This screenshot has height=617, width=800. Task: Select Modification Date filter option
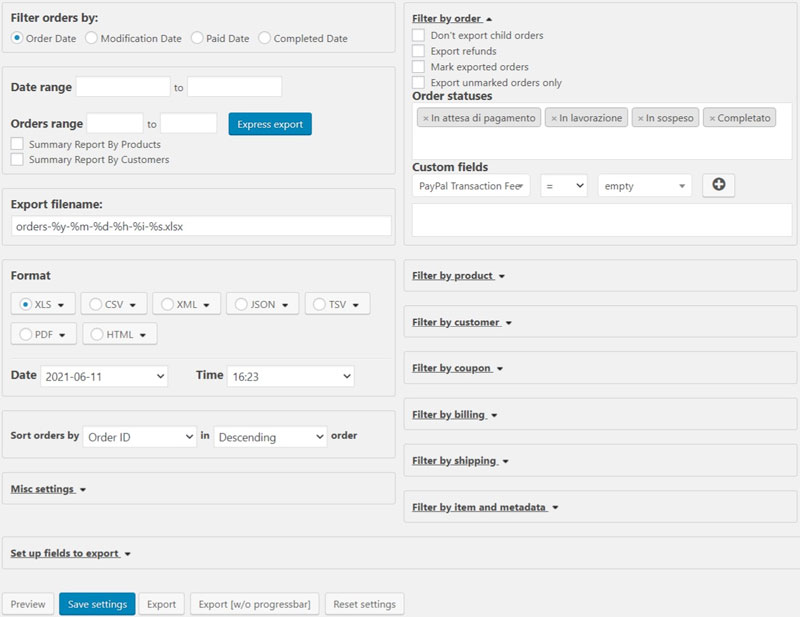(91, 38)
